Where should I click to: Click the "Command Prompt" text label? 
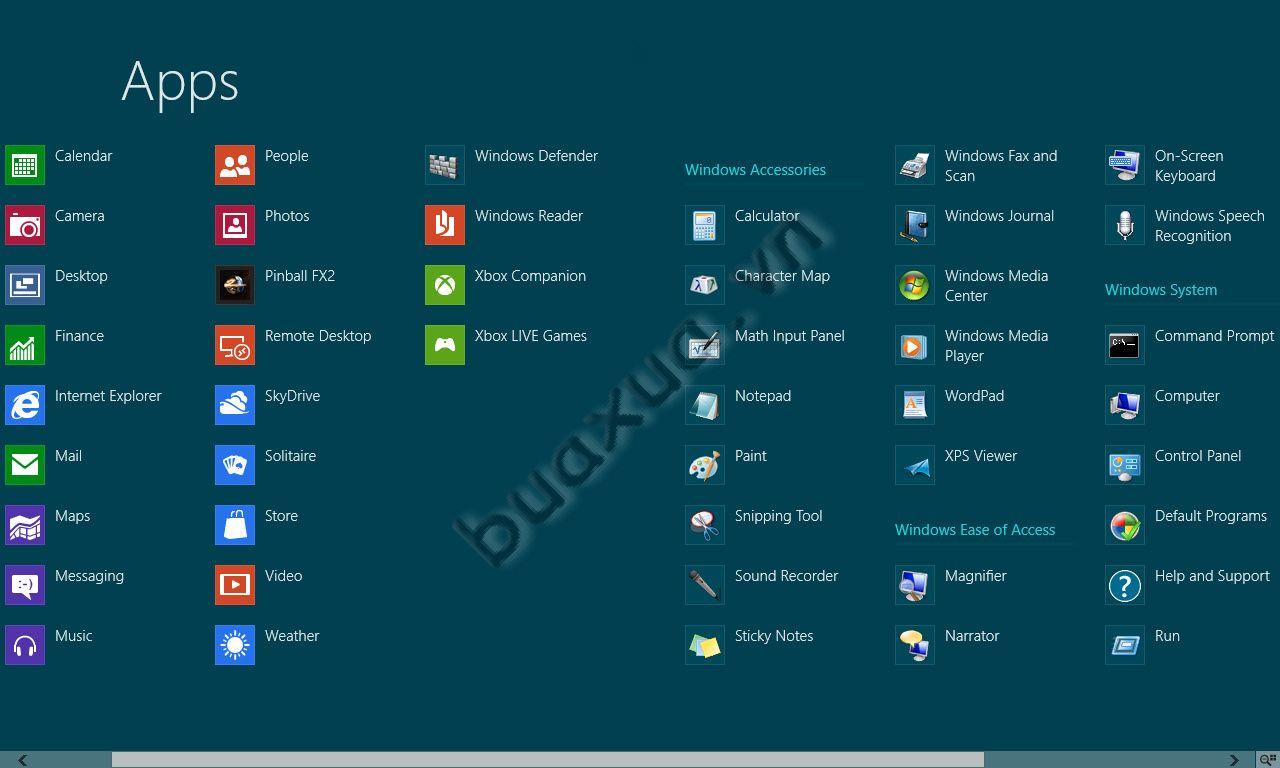(1214, 336)
